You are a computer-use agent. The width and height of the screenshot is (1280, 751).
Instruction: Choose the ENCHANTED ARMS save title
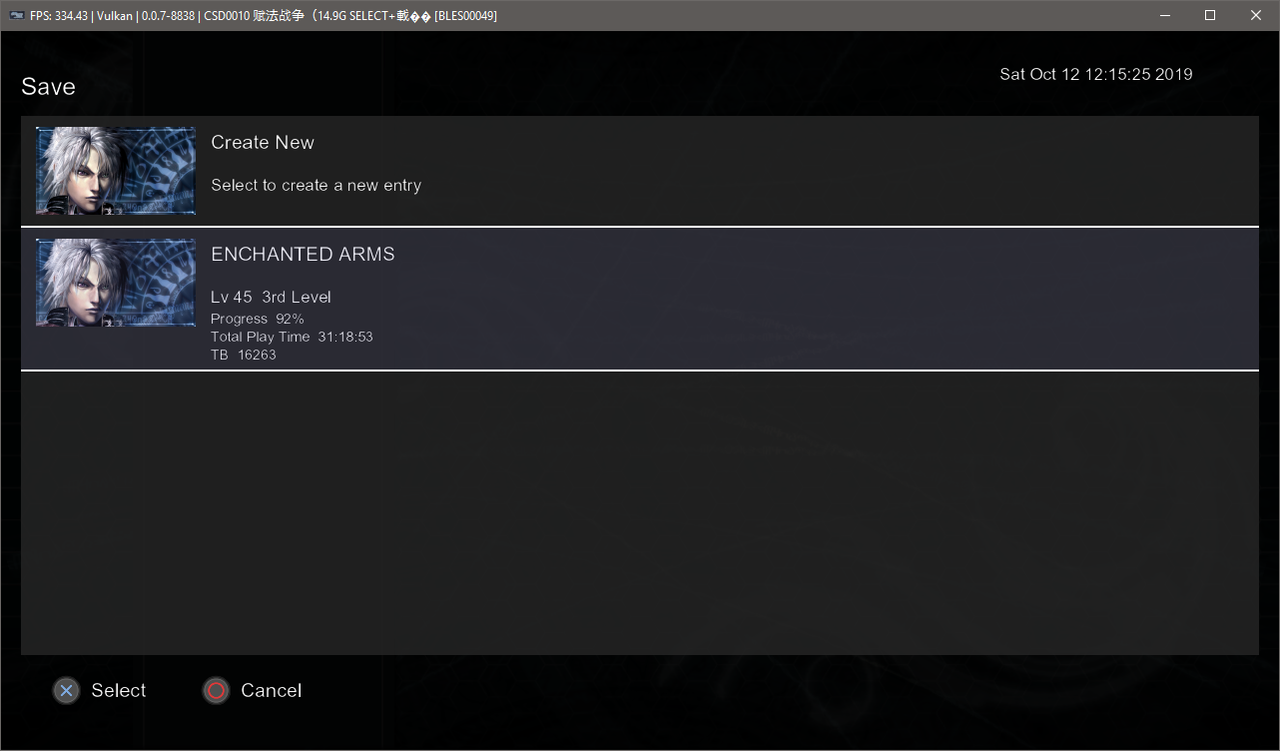click(303, 254)
